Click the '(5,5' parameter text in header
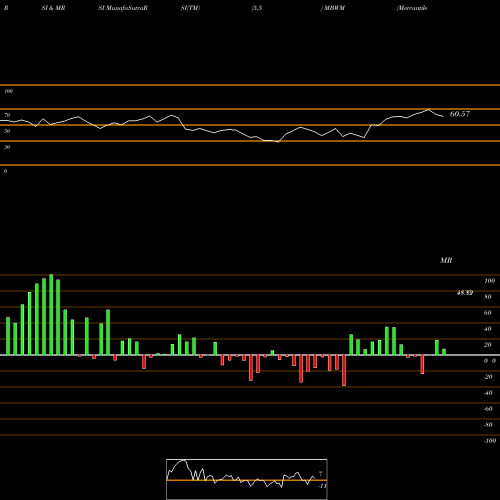The height and width of the screenshot is (500, 500). point(257,8)
